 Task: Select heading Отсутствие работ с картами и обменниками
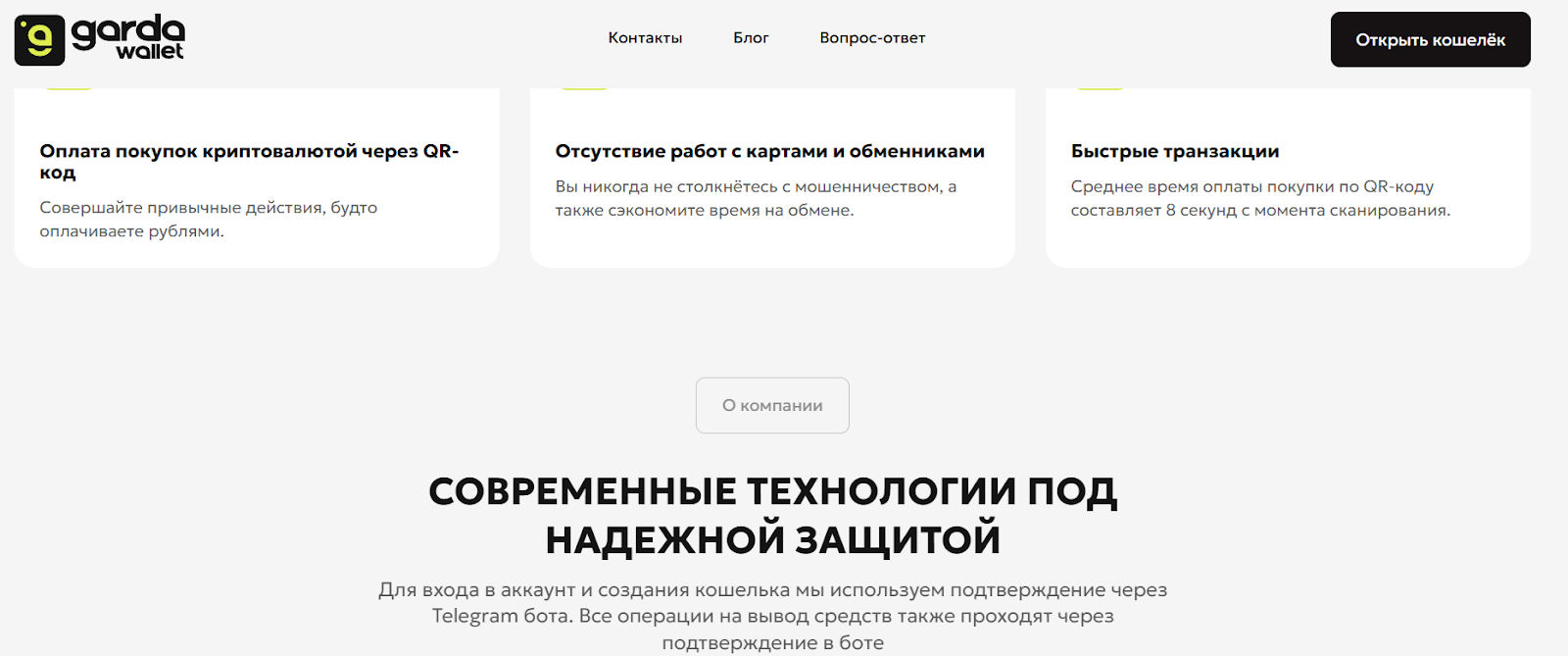pyautogui.click(x=770, y=151)
